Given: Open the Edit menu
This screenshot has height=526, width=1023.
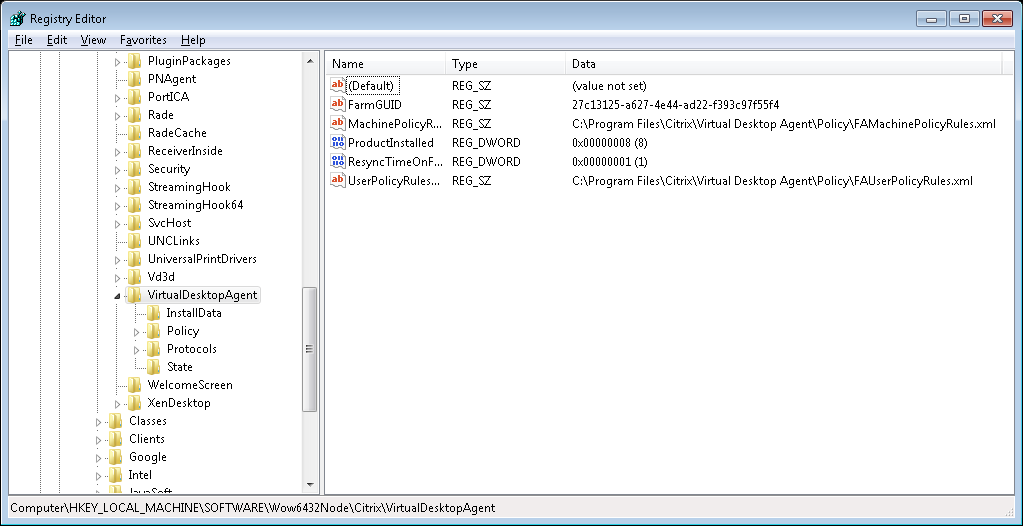Looking at the screenshot, I should 57,40.
